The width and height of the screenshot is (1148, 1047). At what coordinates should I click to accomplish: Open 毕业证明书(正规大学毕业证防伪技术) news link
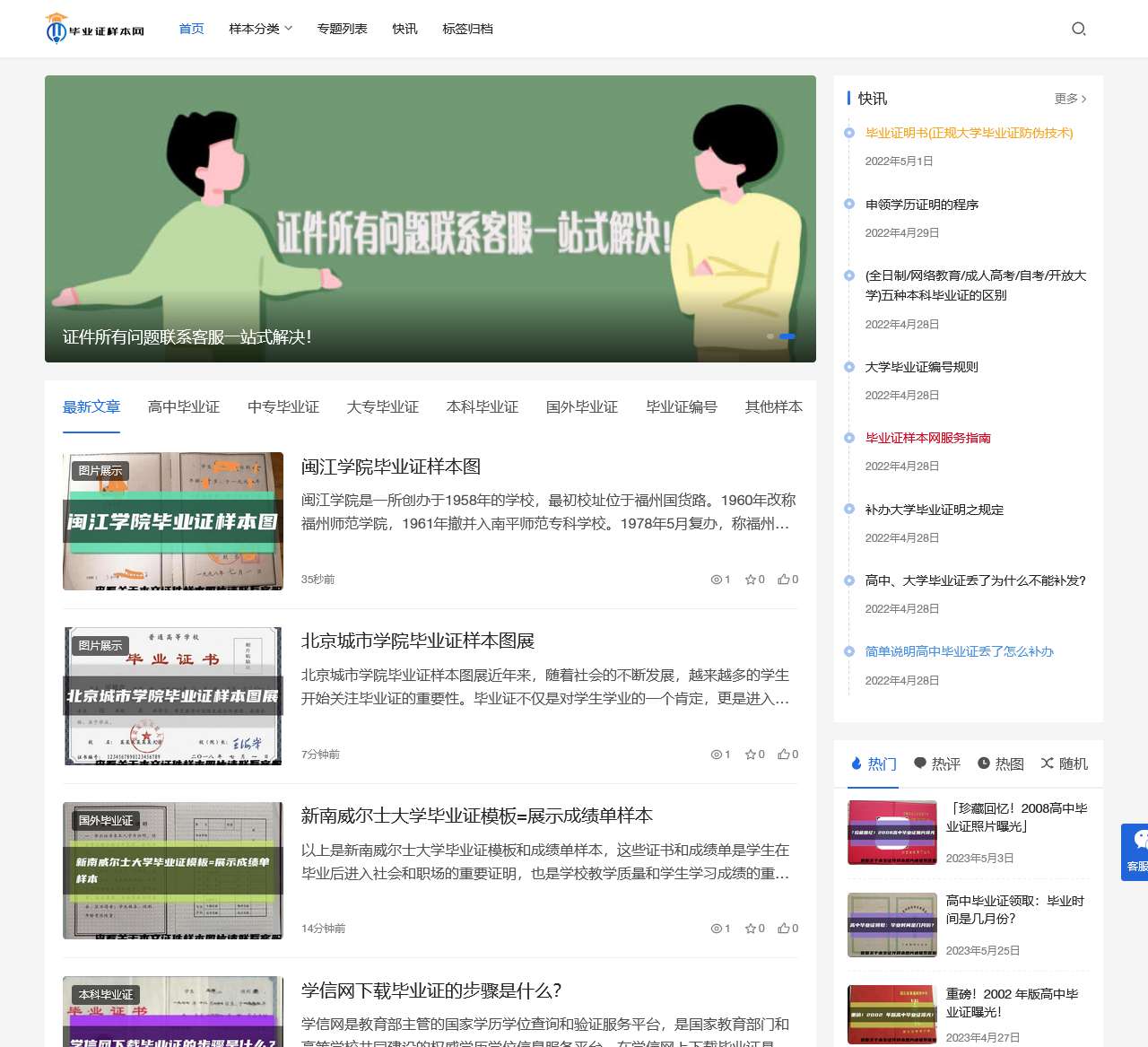pyautogui.click(x=970, y=133)
